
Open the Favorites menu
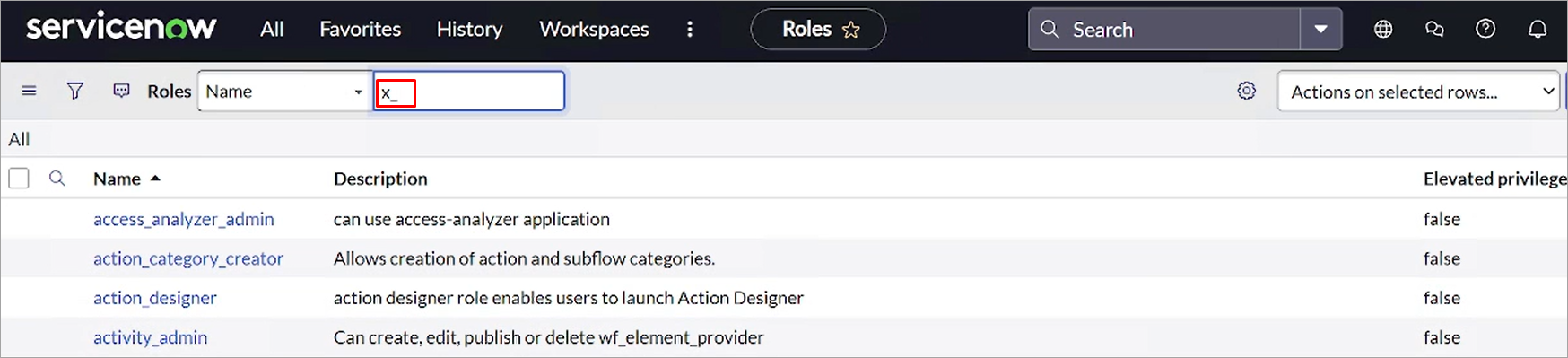(x=360, y=30)
